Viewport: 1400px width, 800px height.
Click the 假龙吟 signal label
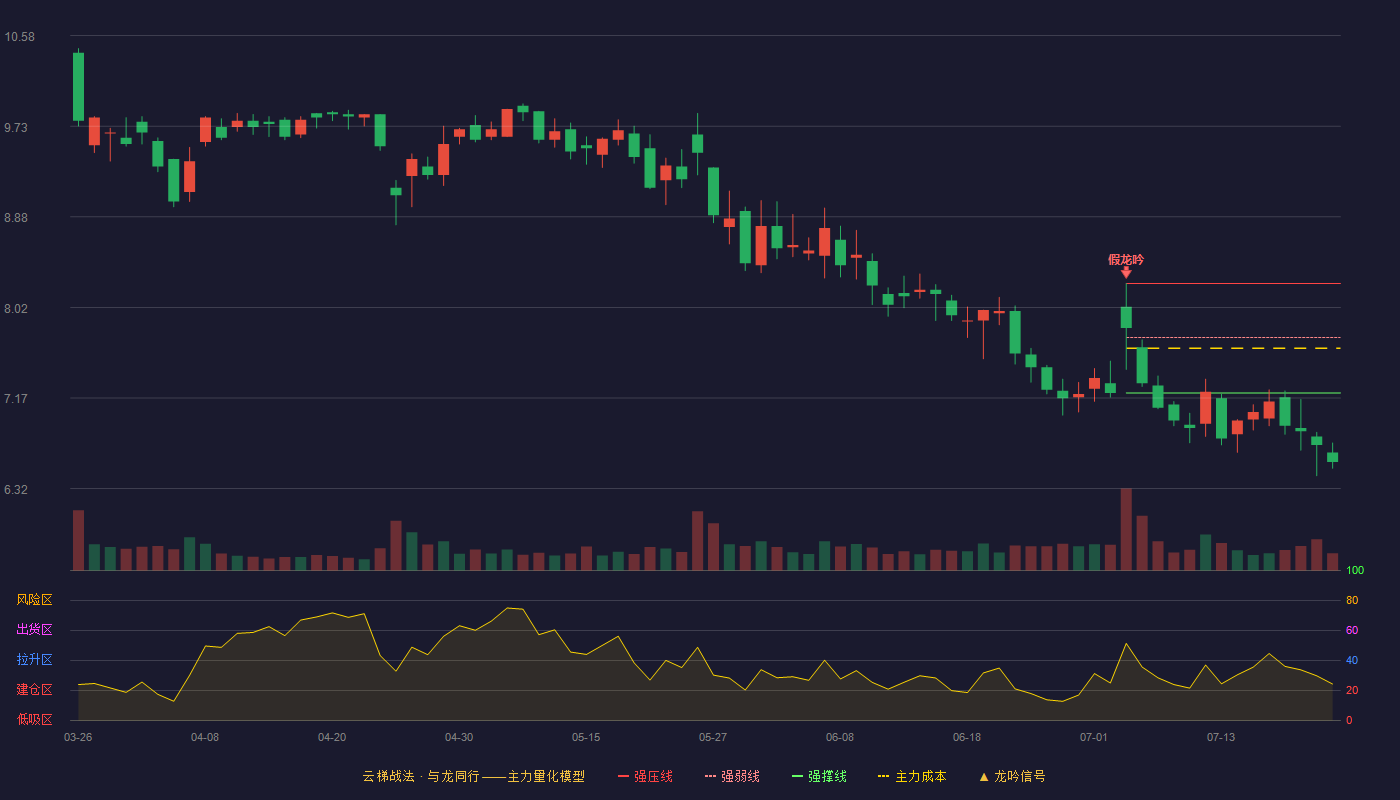pyautogui.click(x=1126, y=259)
